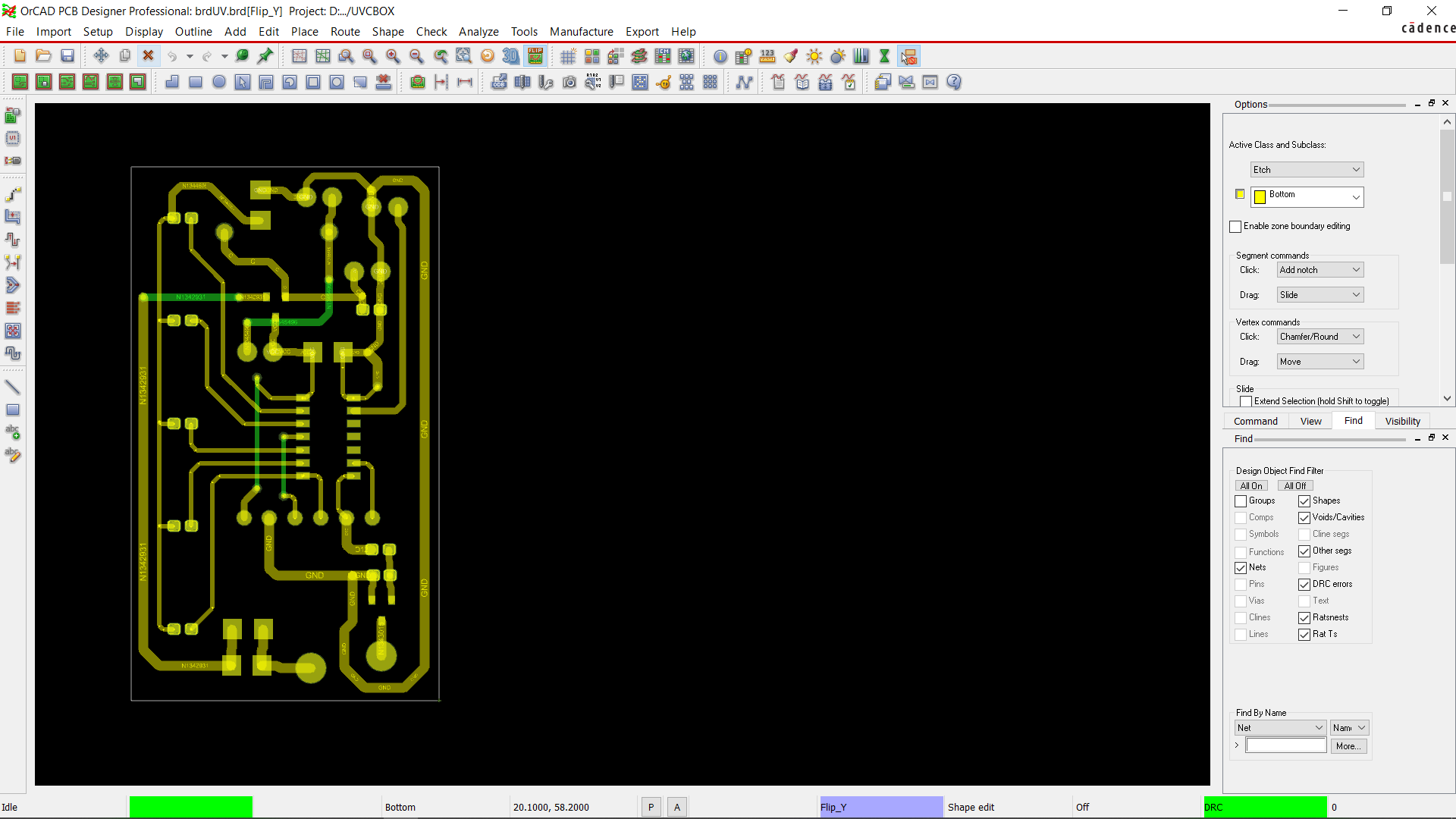This screenshot has height=819, width=1456.
Task: Enable zone boundary editing
Action: 1235,226
